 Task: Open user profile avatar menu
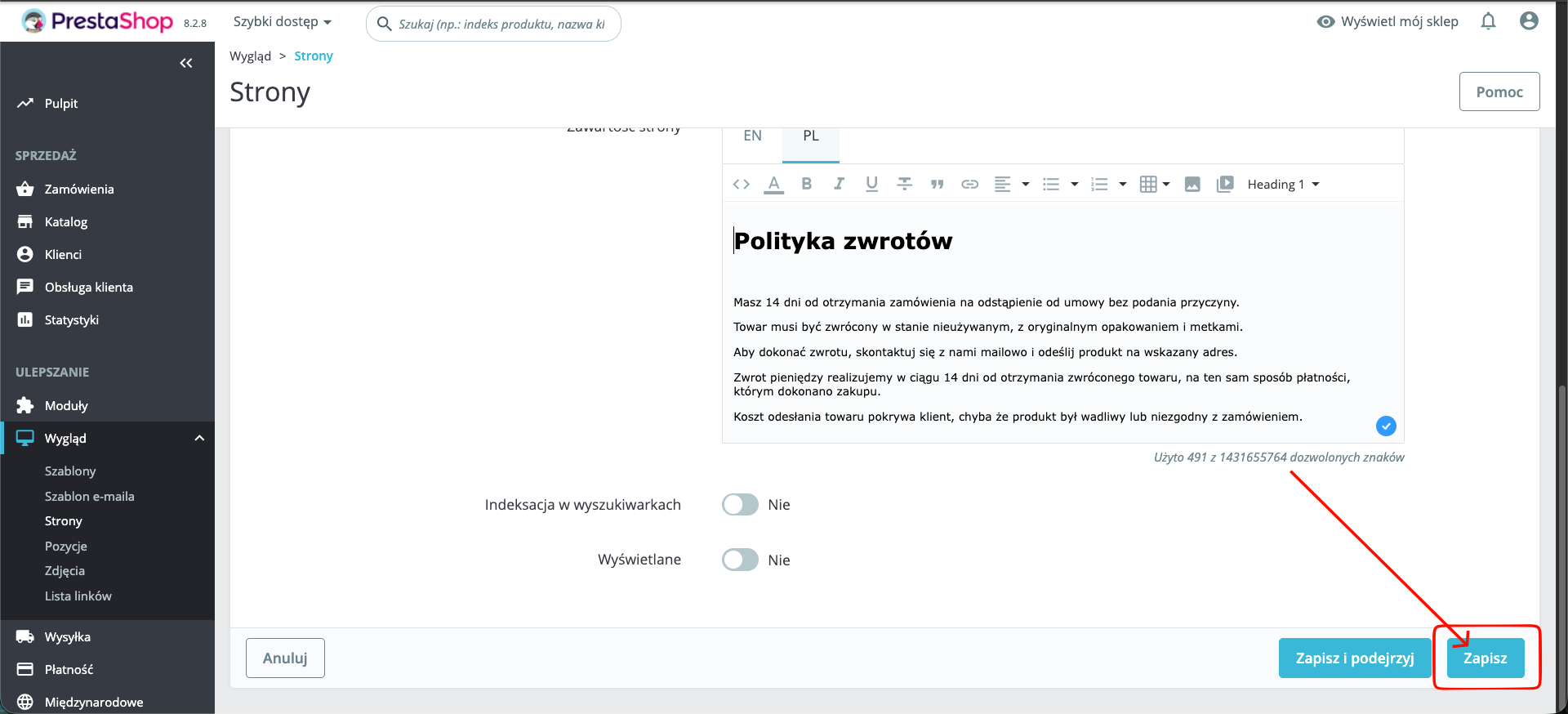pos(1529,21)
